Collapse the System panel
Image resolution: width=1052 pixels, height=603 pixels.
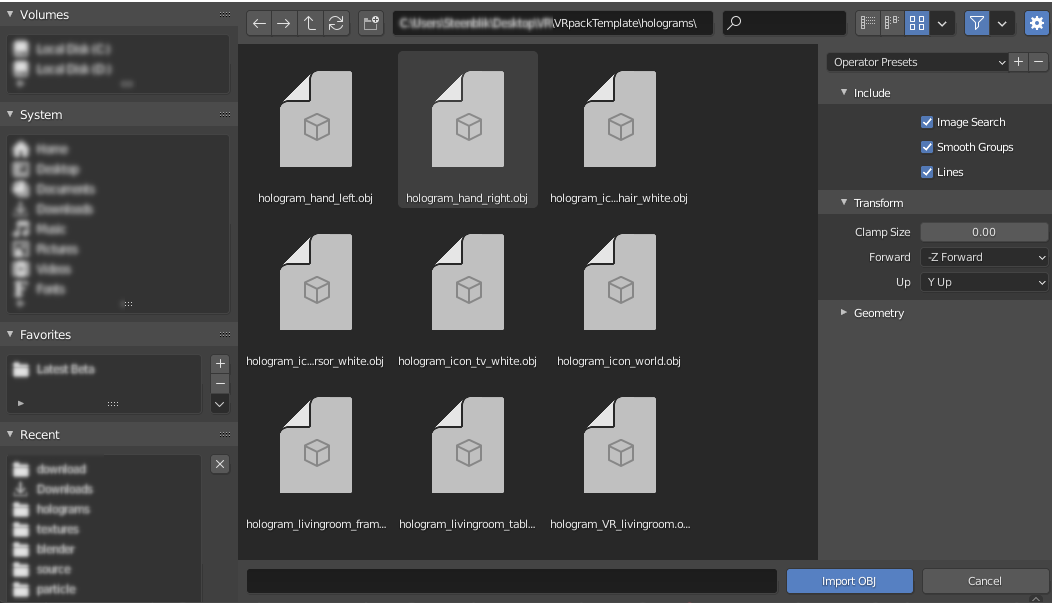click(10, 114)
